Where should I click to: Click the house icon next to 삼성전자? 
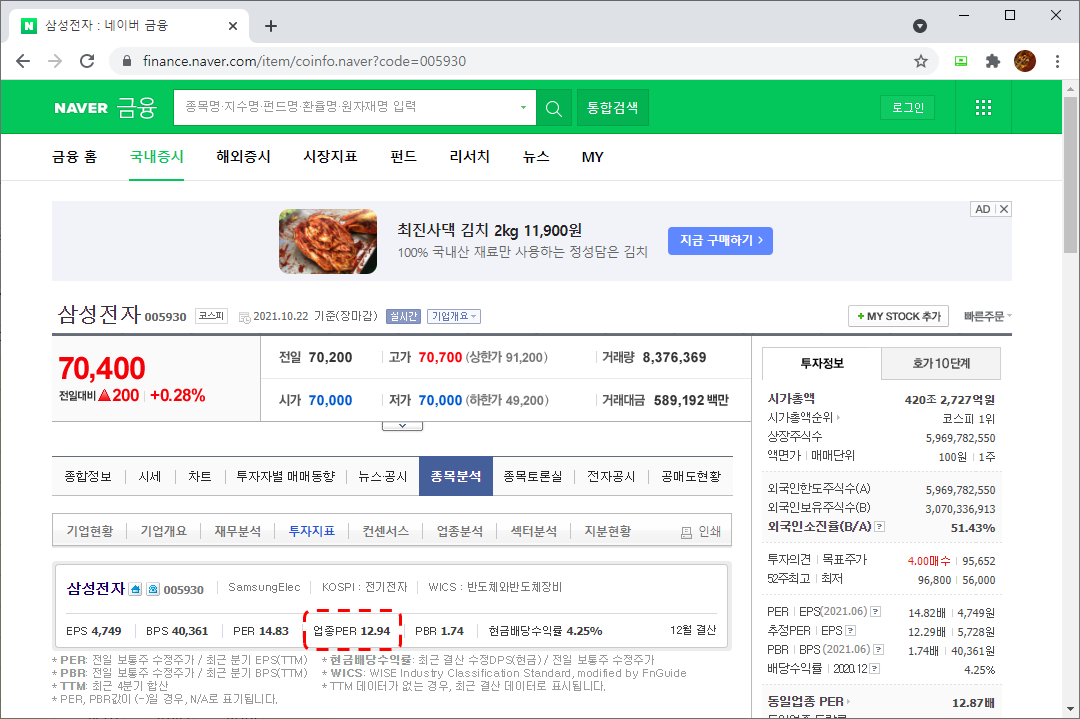coord(136,590)
